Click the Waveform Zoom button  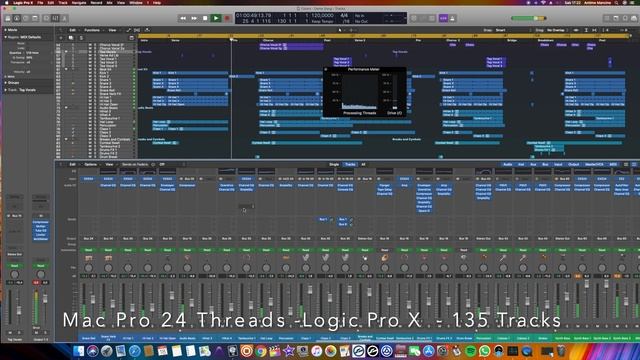click(x=577, y=30)
